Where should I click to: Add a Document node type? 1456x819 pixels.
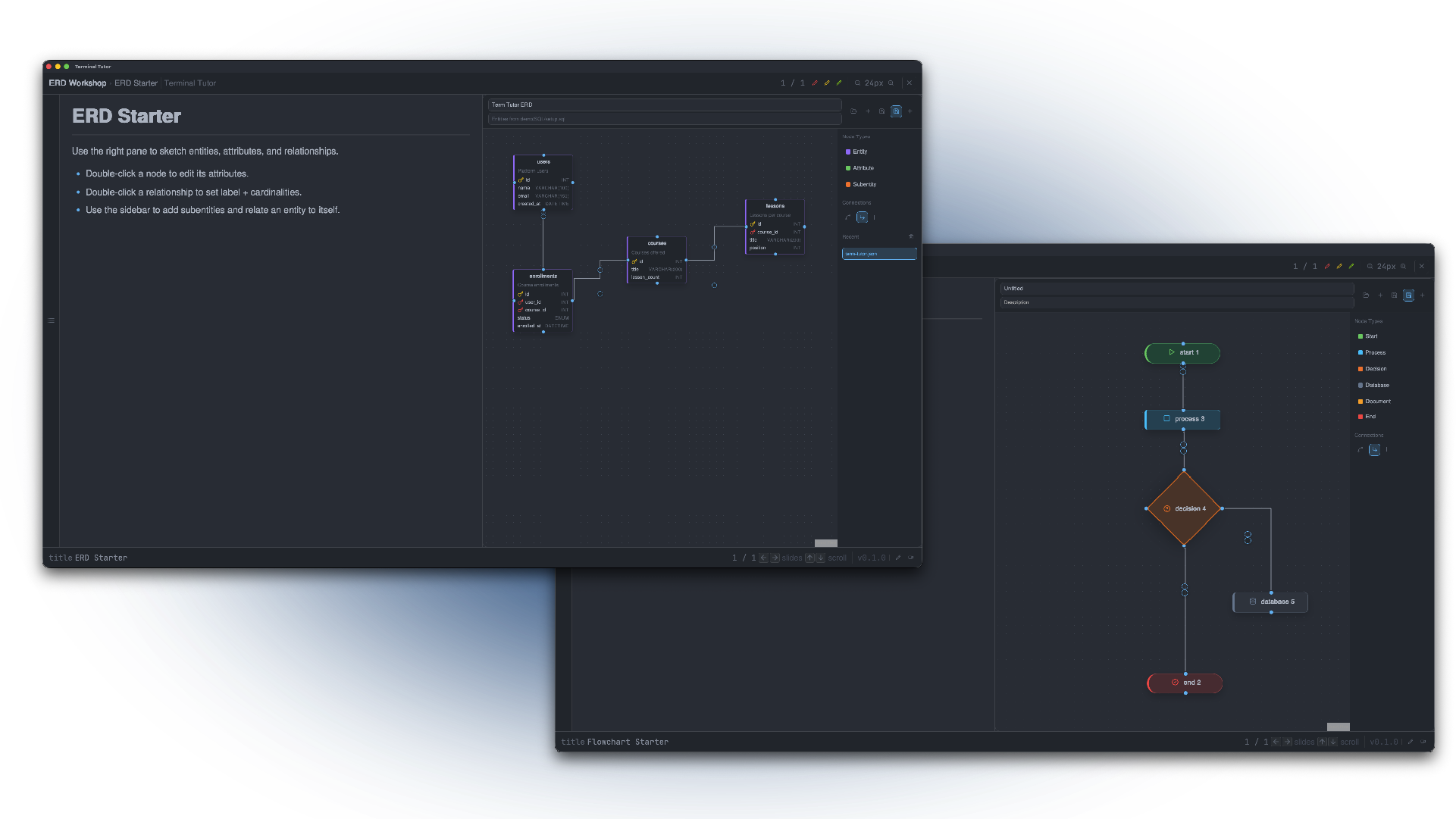(1374, 402)
